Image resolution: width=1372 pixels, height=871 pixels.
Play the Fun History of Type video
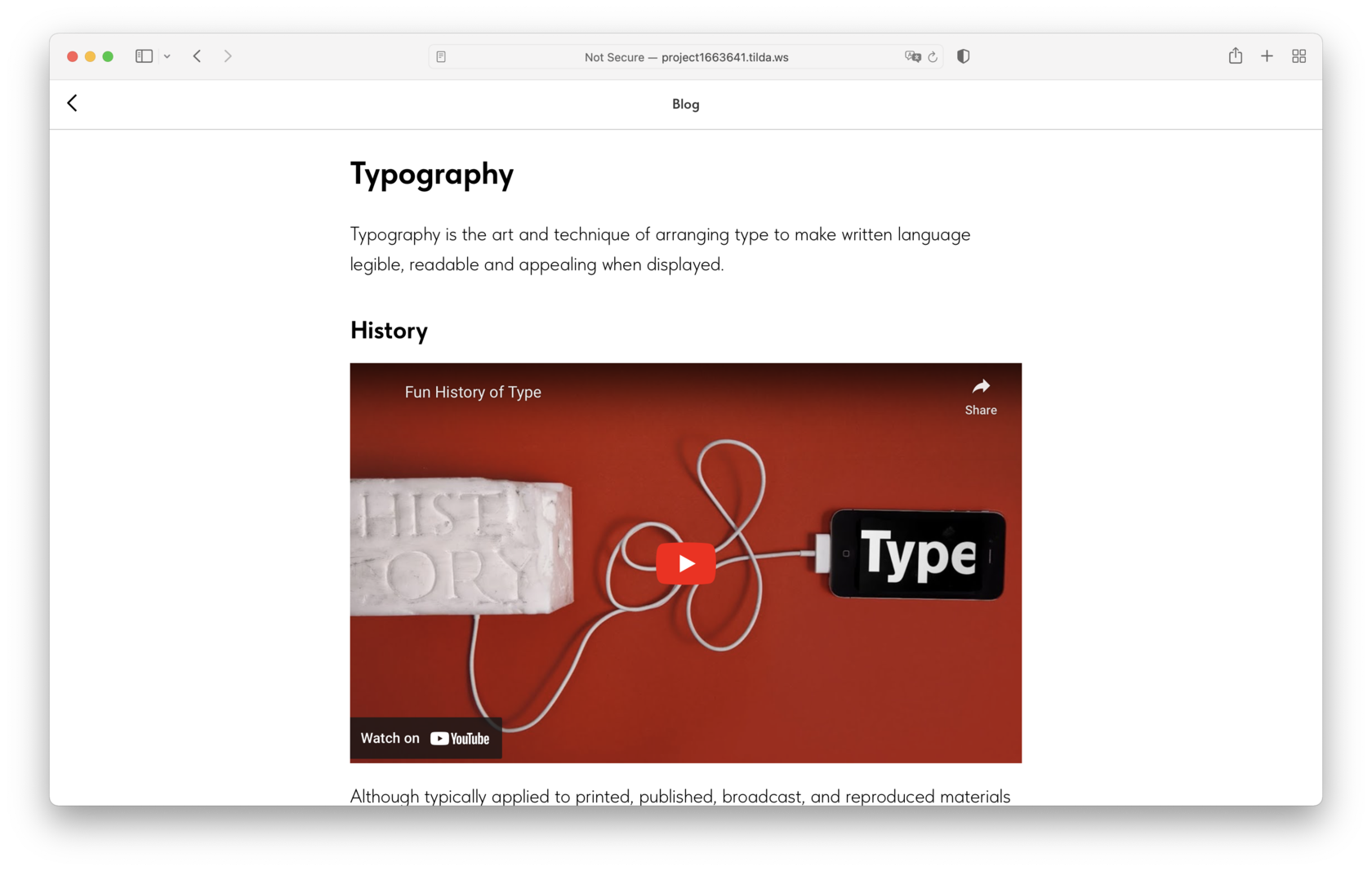(x=685, y=563)
